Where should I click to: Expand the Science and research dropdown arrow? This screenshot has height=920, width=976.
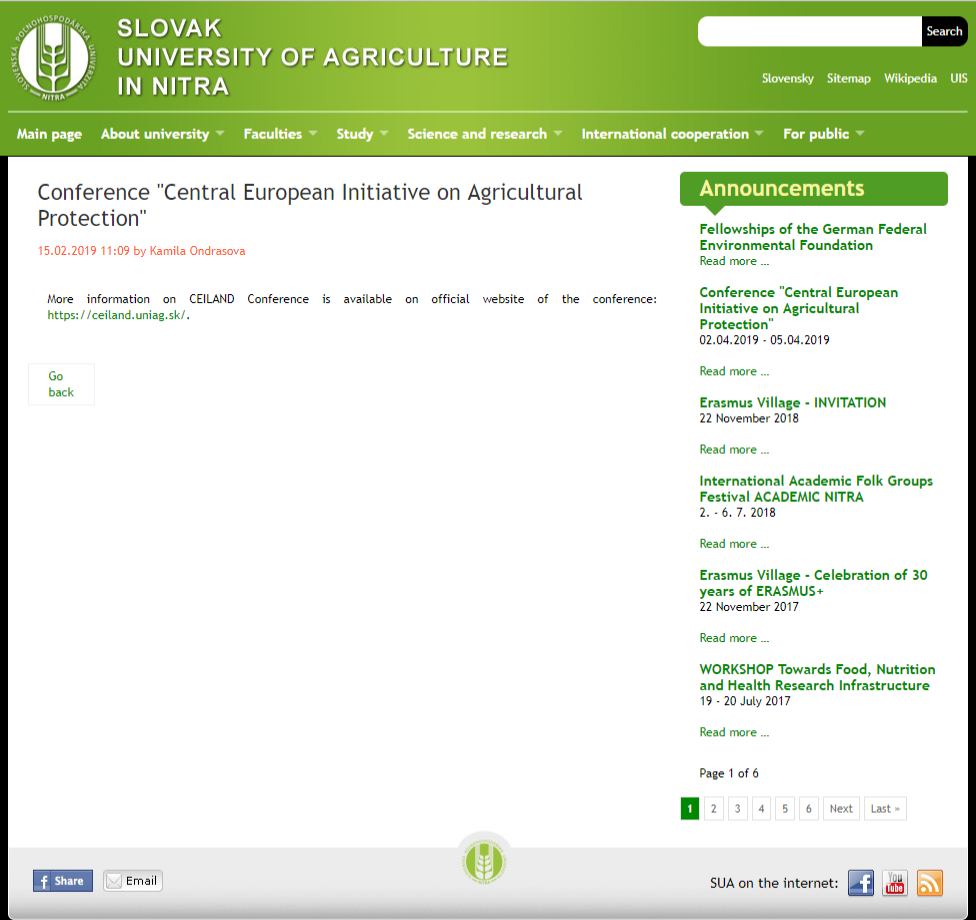pos(558,133)
